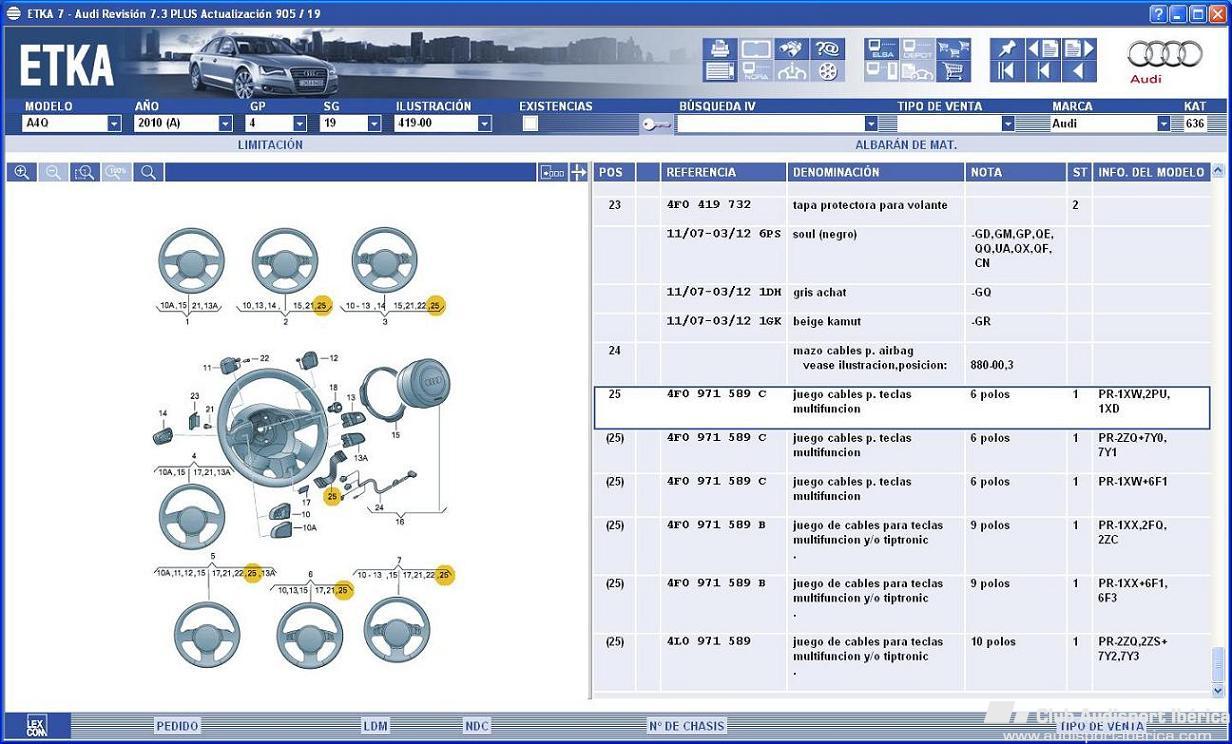Launch the ELSA link icon
Viewport: 1232px width, 744px height.
pos(882,49)
